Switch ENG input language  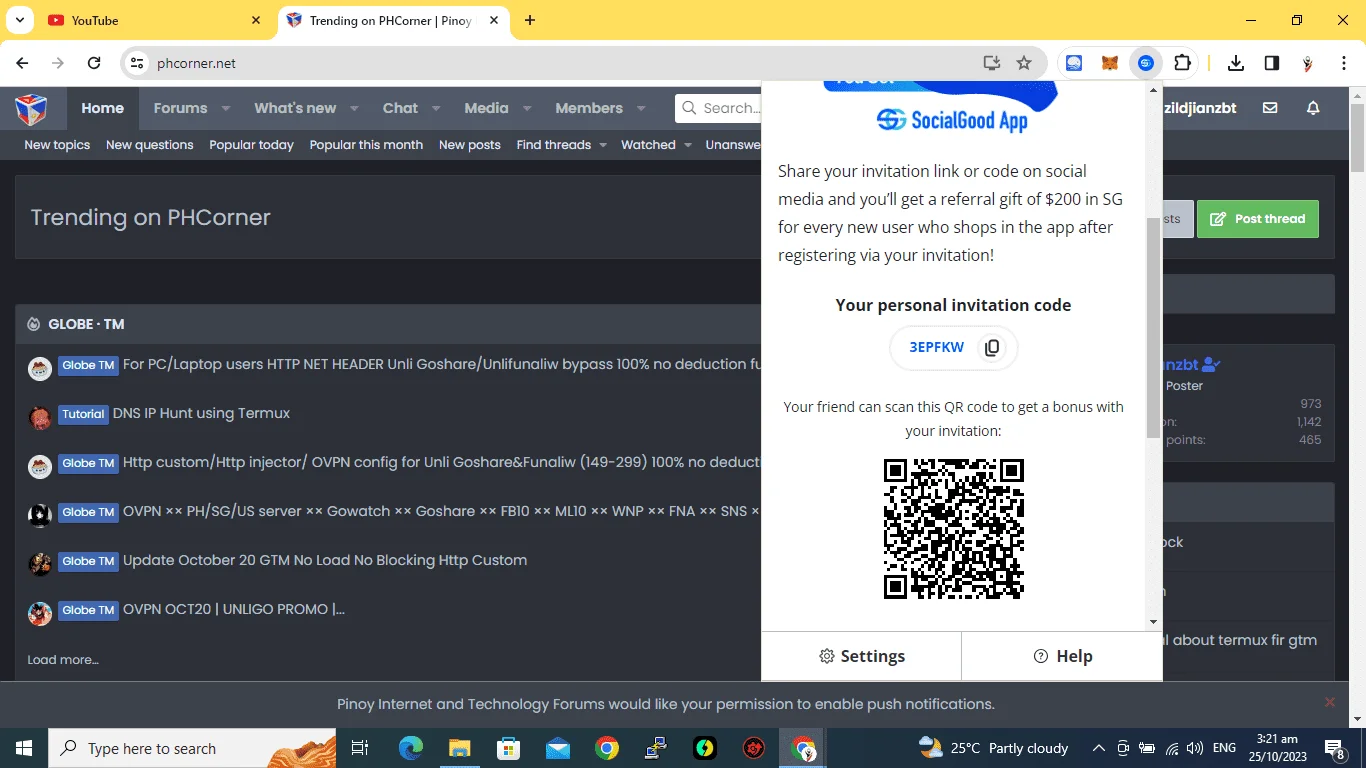[1224, 748]
